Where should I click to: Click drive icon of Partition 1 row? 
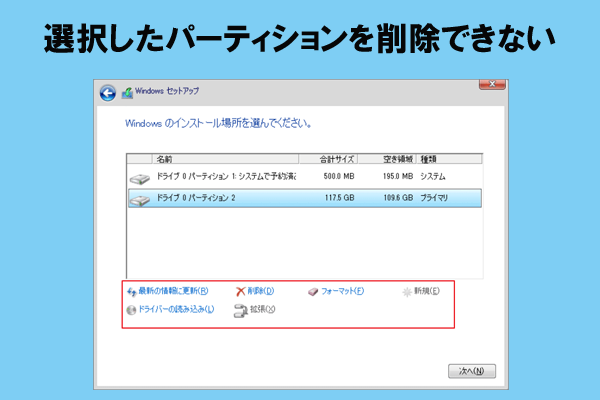coord(140,178)
